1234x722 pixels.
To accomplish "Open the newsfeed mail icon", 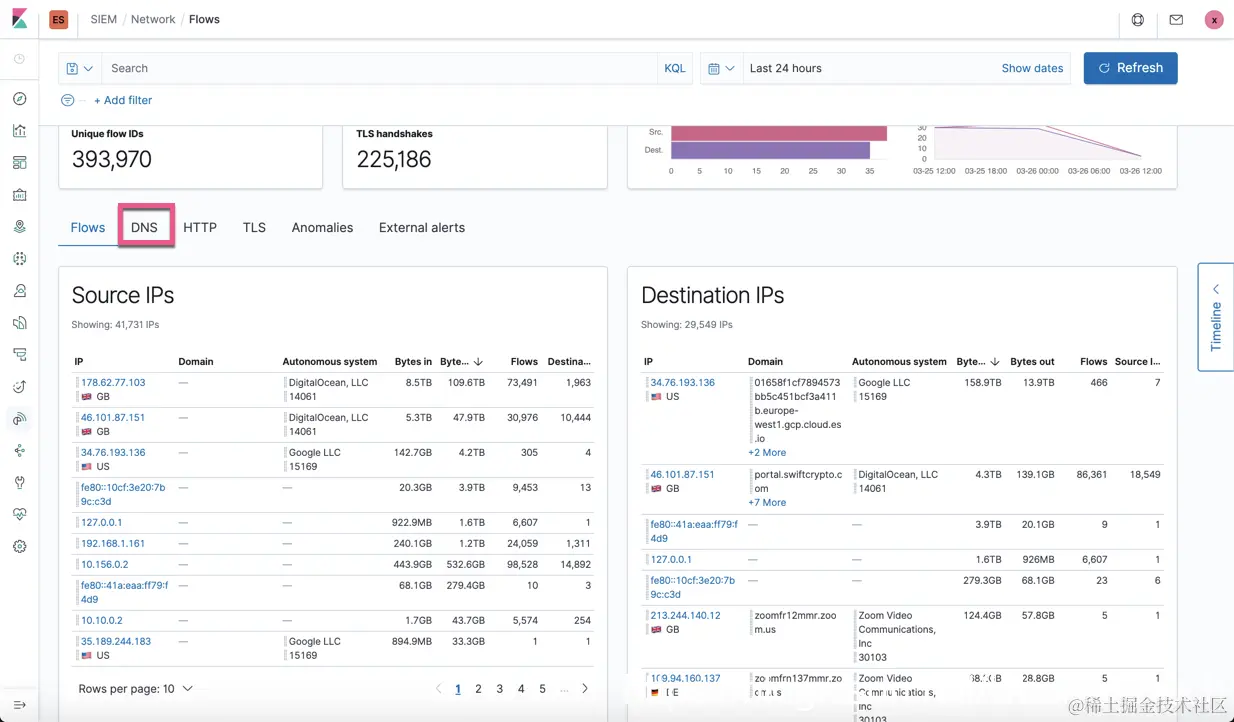I will [1176, 20].
